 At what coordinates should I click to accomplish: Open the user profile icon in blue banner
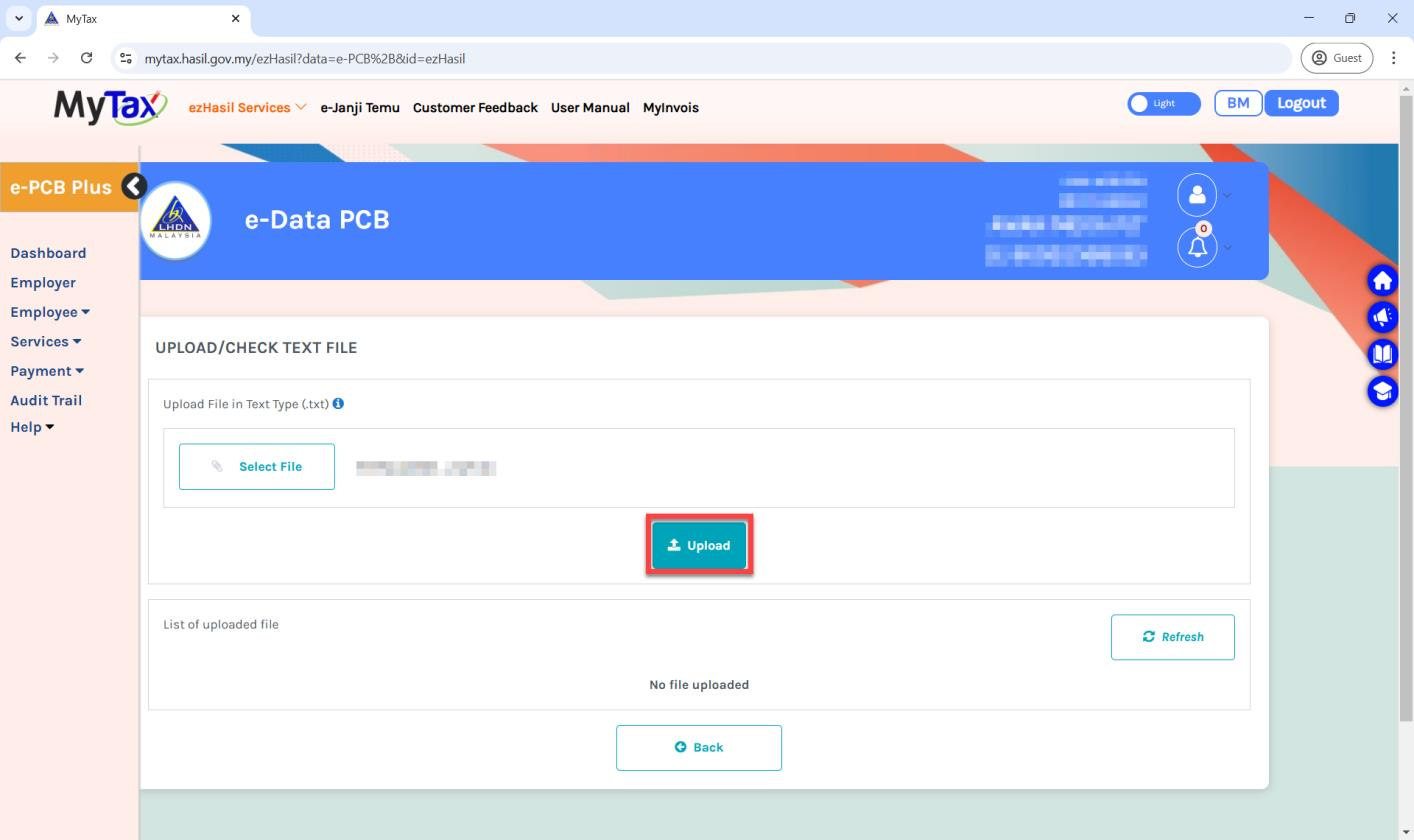coord(1197,195)
